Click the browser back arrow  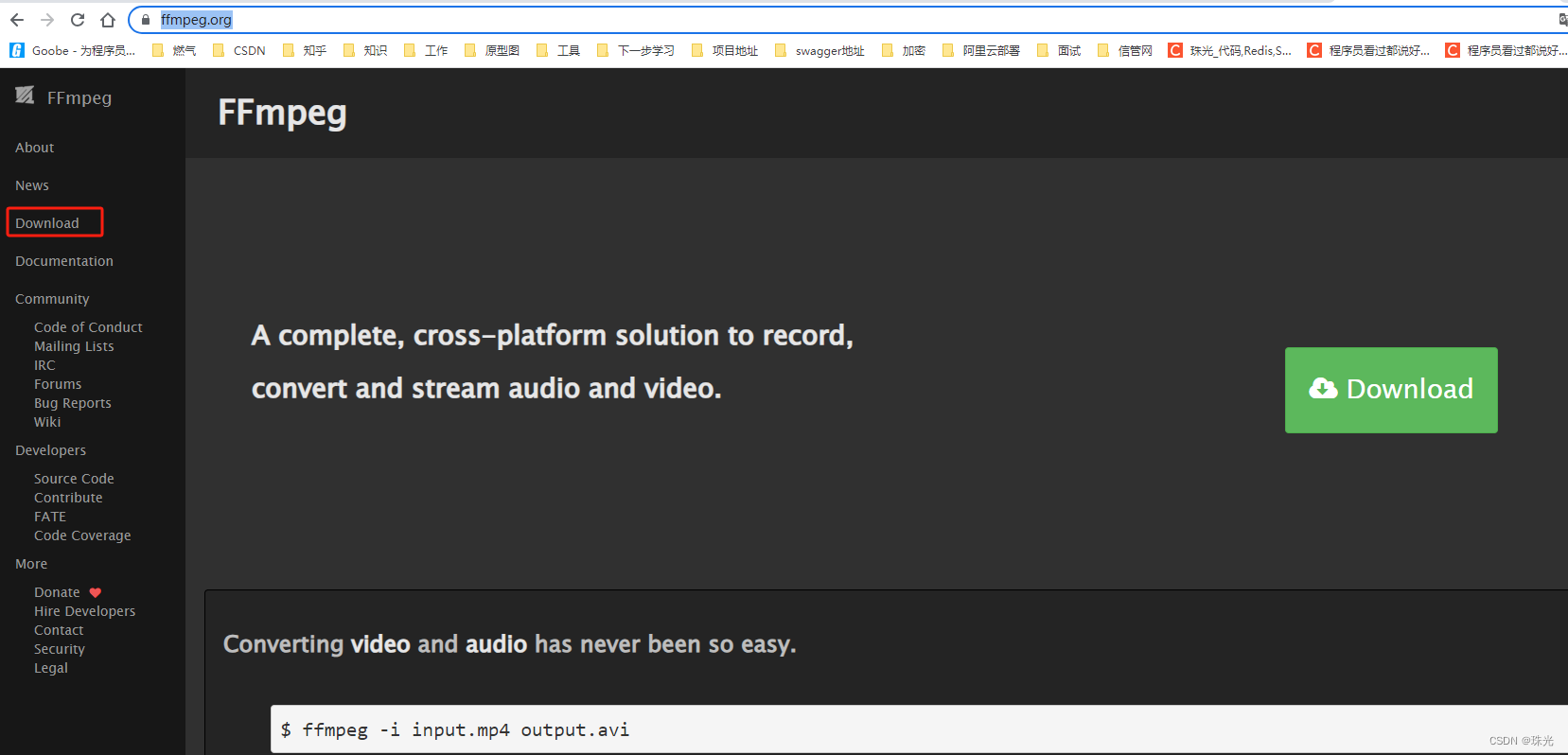click(x=17, y=20)
